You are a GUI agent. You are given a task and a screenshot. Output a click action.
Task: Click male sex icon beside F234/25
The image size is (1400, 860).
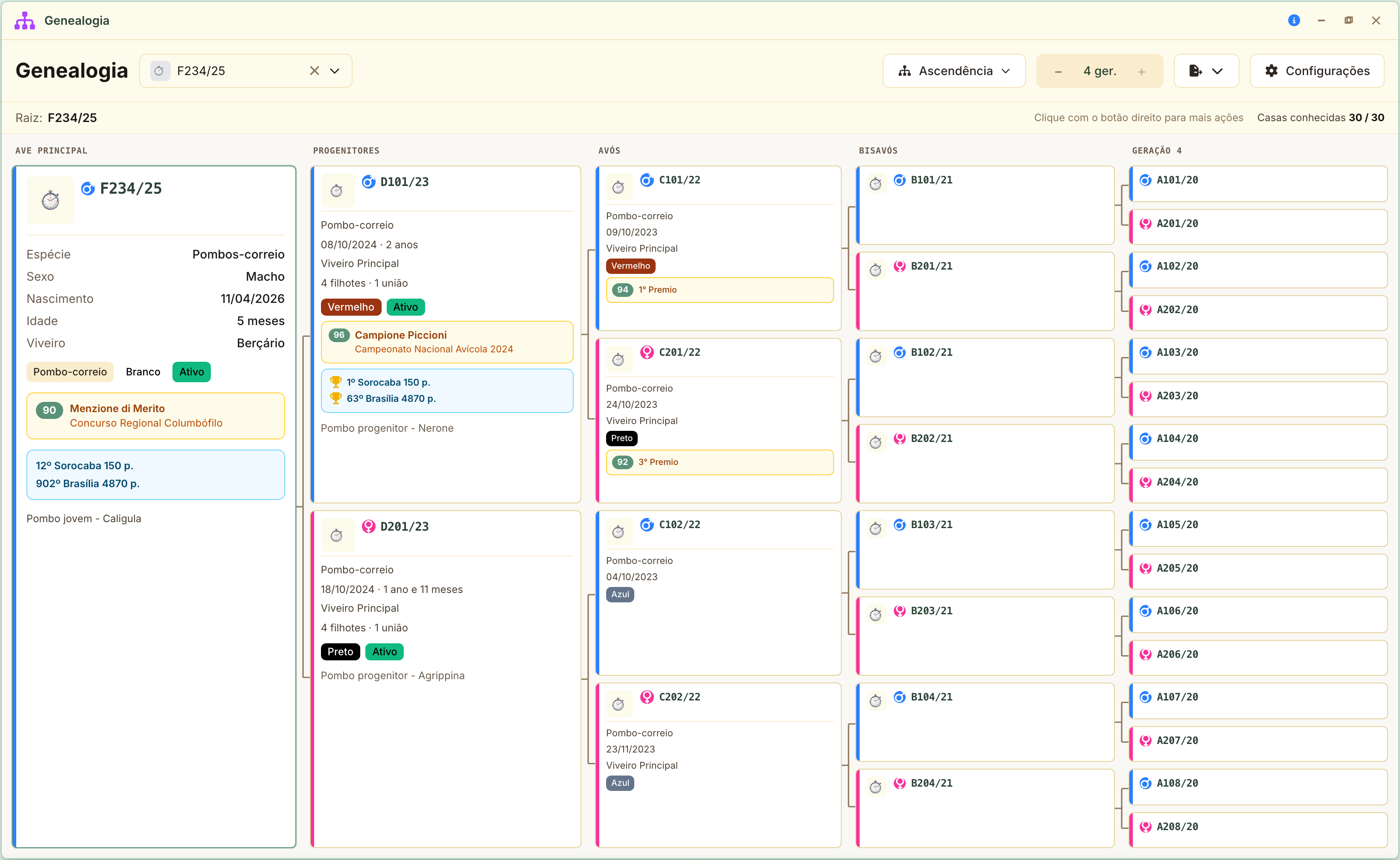87,188
